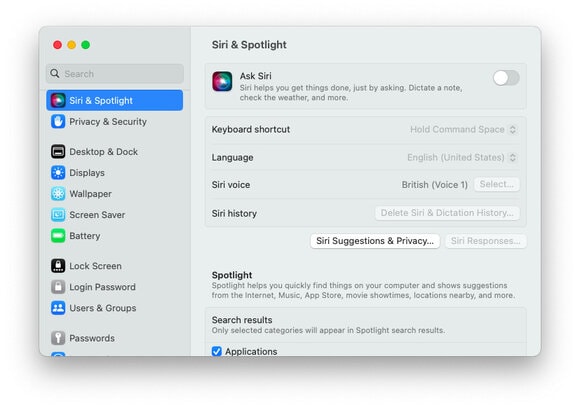The width and height of the screenshot is (580, 408).
Task: Uncheck the Applications checkbox
Action: click(217, 351)
